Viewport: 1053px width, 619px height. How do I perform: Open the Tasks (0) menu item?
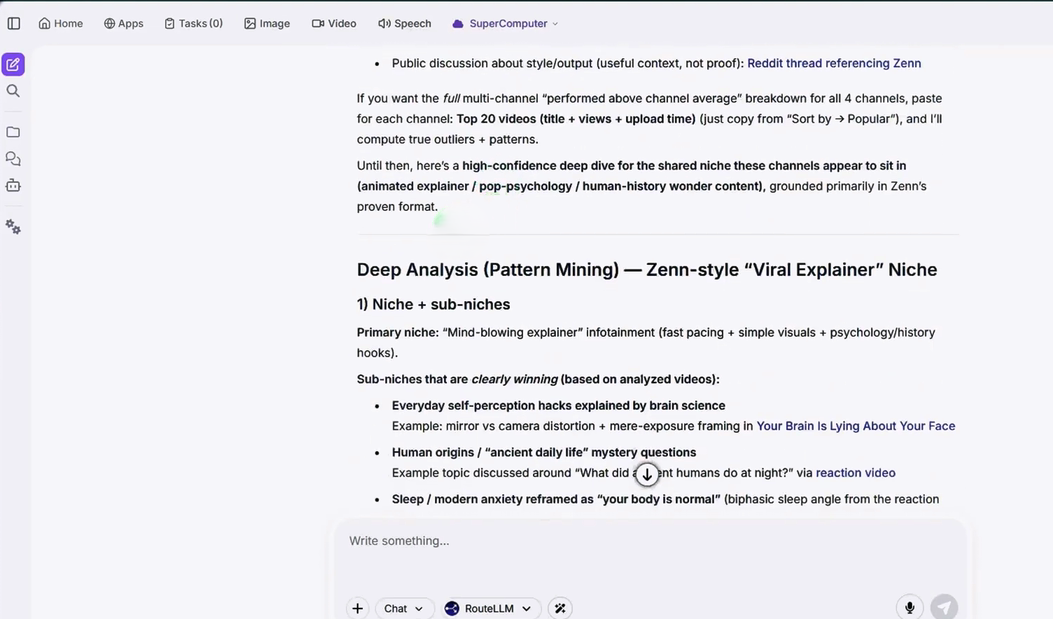(x=193, y=23)
